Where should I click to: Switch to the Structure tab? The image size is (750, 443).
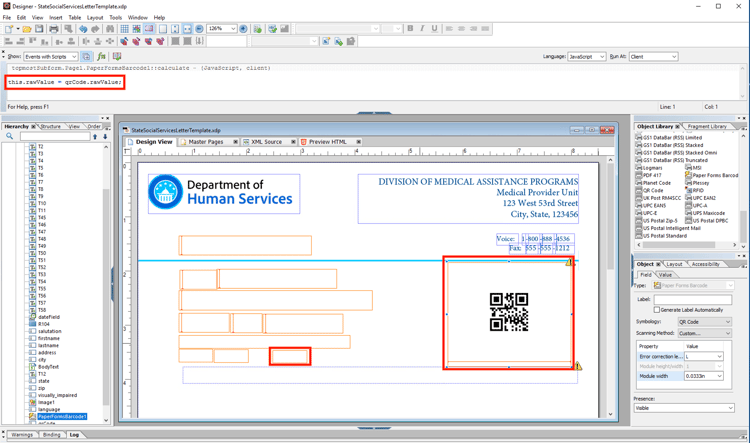point(50,126)
